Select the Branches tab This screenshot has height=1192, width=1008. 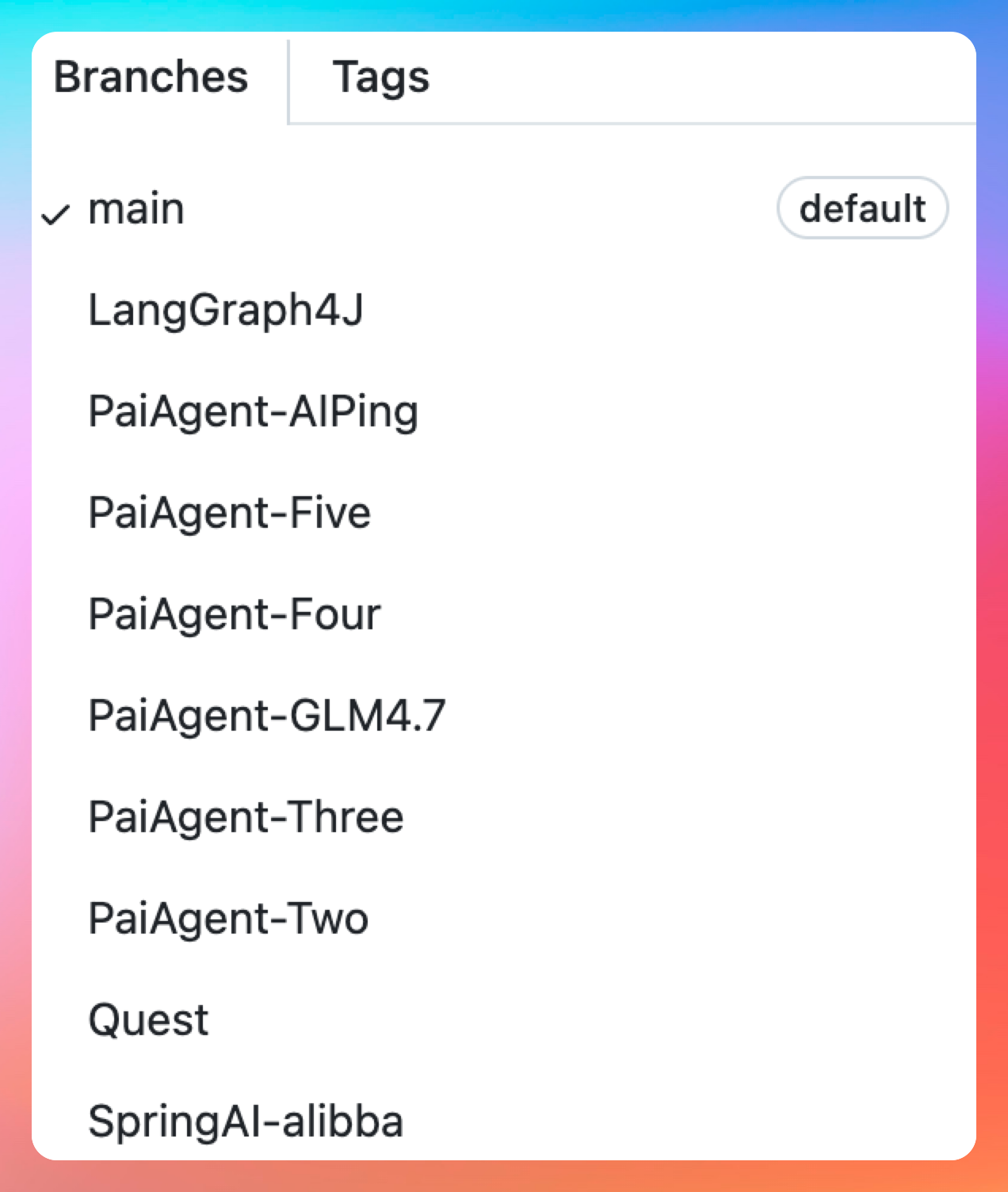pos(151,78)
